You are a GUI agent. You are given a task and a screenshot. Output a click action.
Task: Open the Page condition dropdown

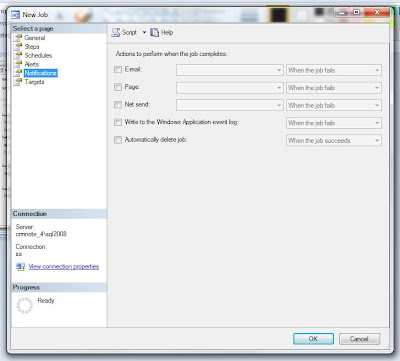tap(334, 88)
